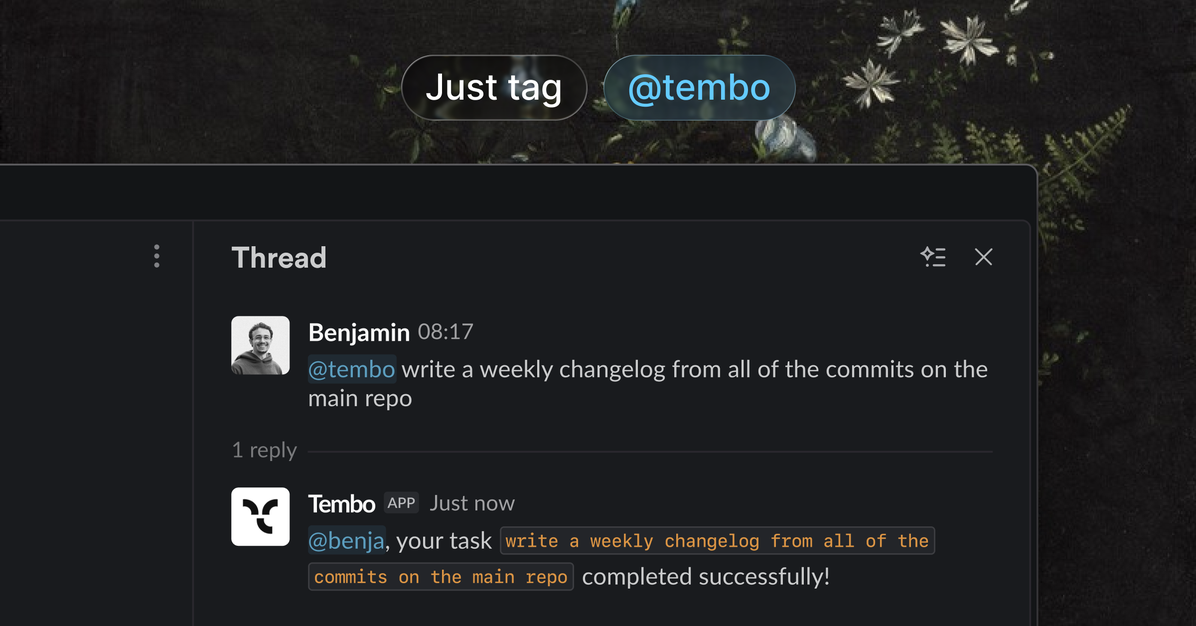This screenshot has width=1196, height=626.
Task: Expand the 1 reply thread divider
Action: click(264, 450)
